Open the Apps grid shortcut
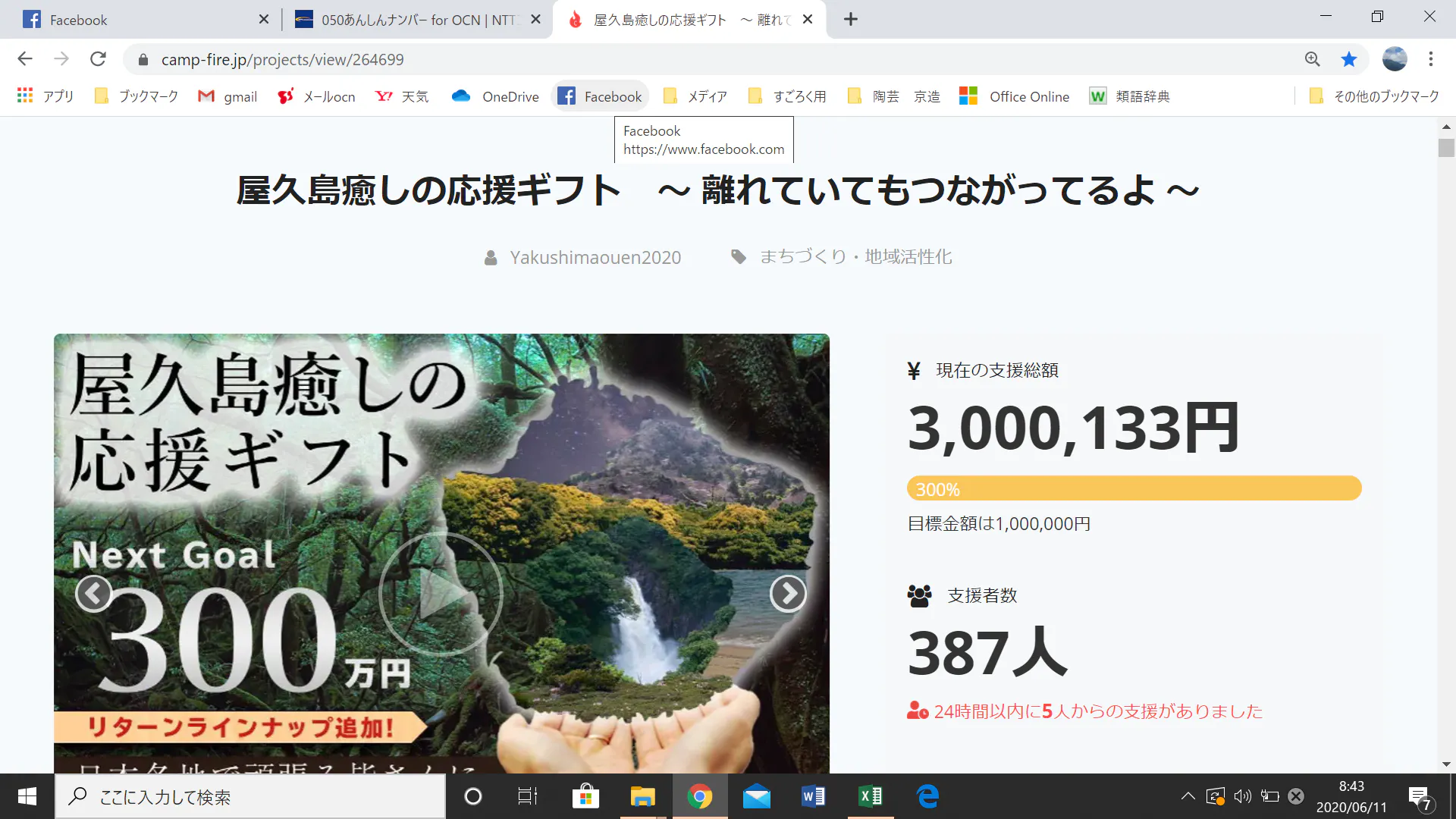Viewport: 1456px width, 819px height. 45,96
